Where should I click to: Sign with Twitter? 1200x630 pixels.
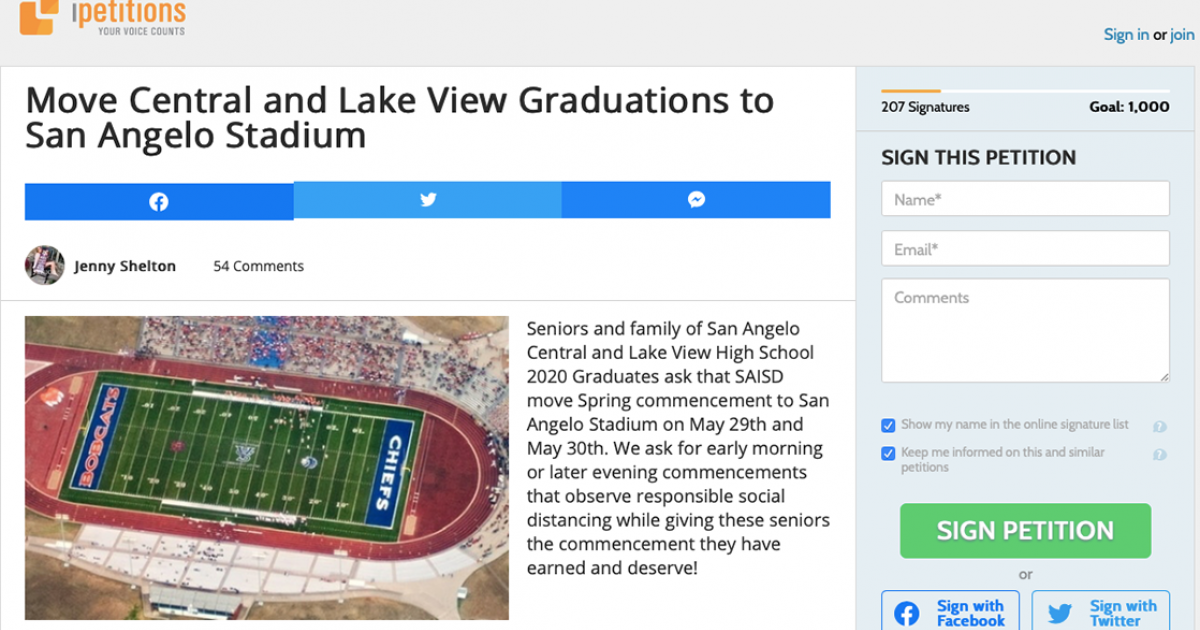tap(1100, 611)
